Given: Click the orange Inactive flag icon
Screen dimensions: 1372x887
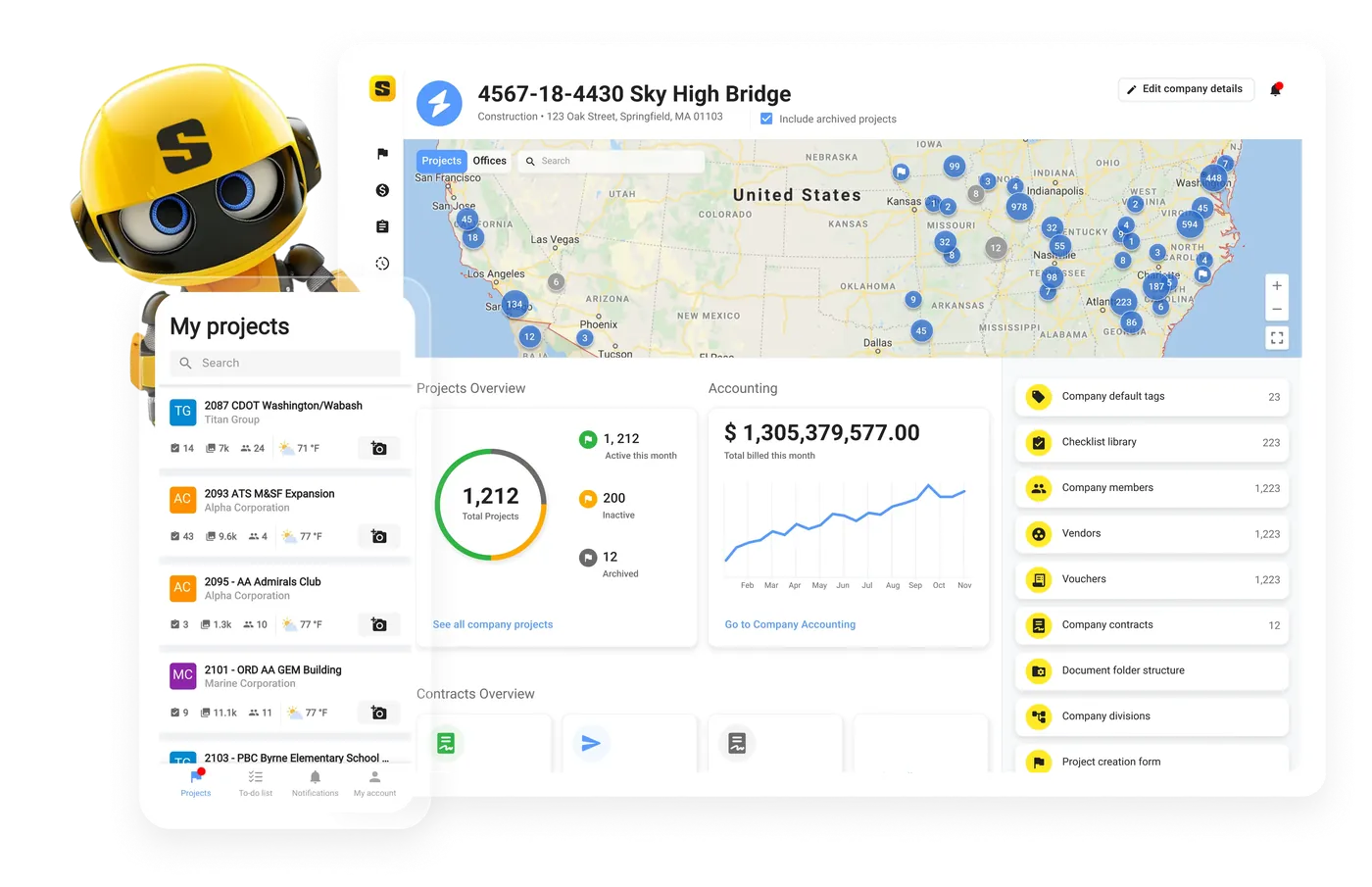Looking at the screenshot, I should point(588,498).
